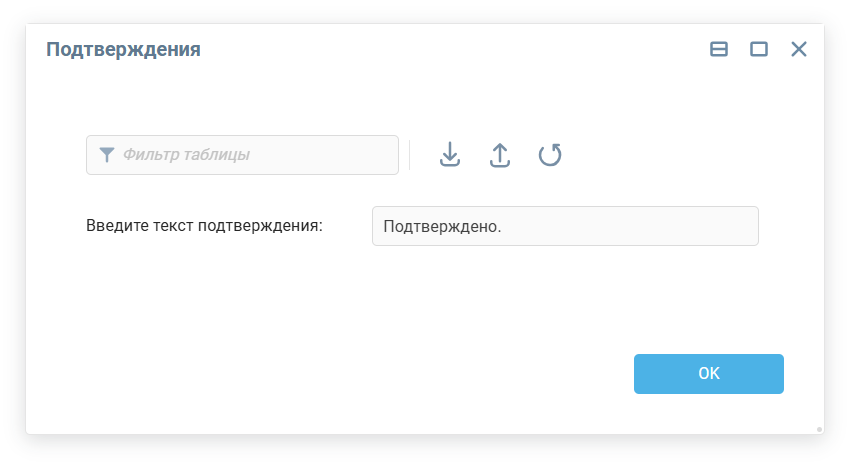
Task: Click the Введите текст подтверждения label
Action: [205, 226]
